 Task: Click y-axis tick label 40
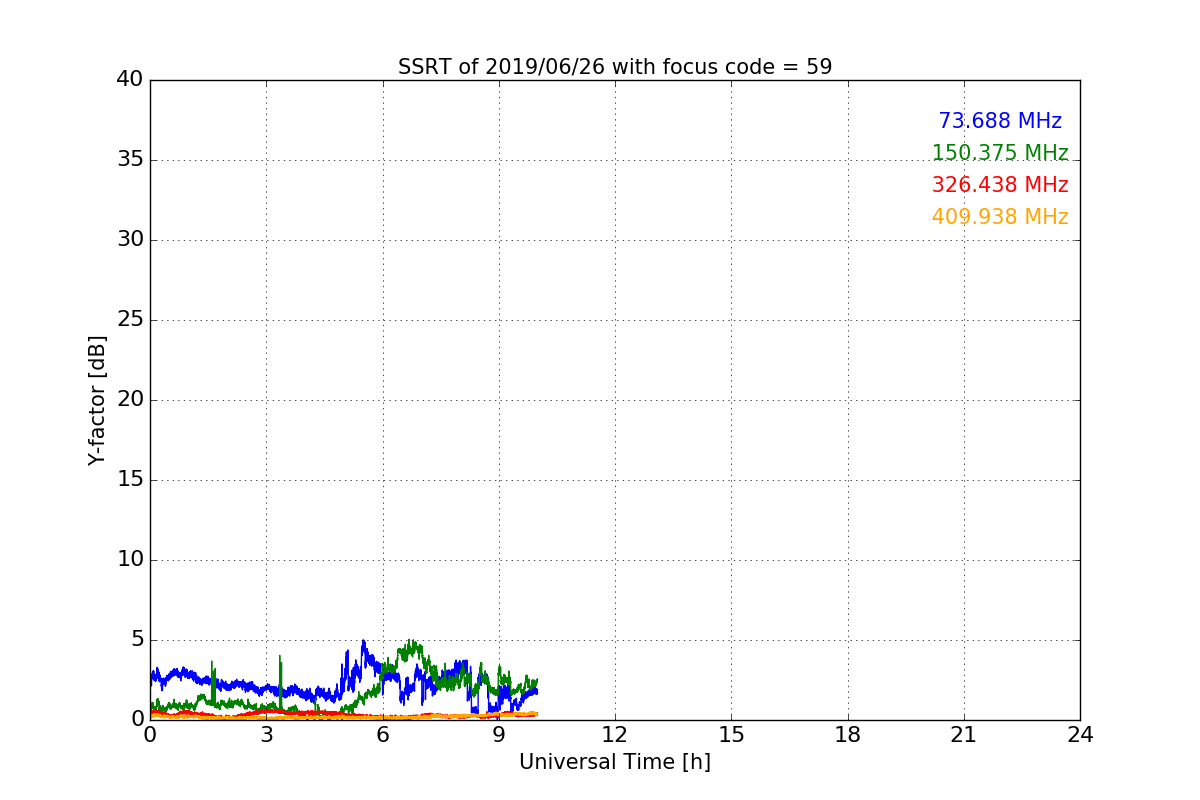click(x=130, y=80)
